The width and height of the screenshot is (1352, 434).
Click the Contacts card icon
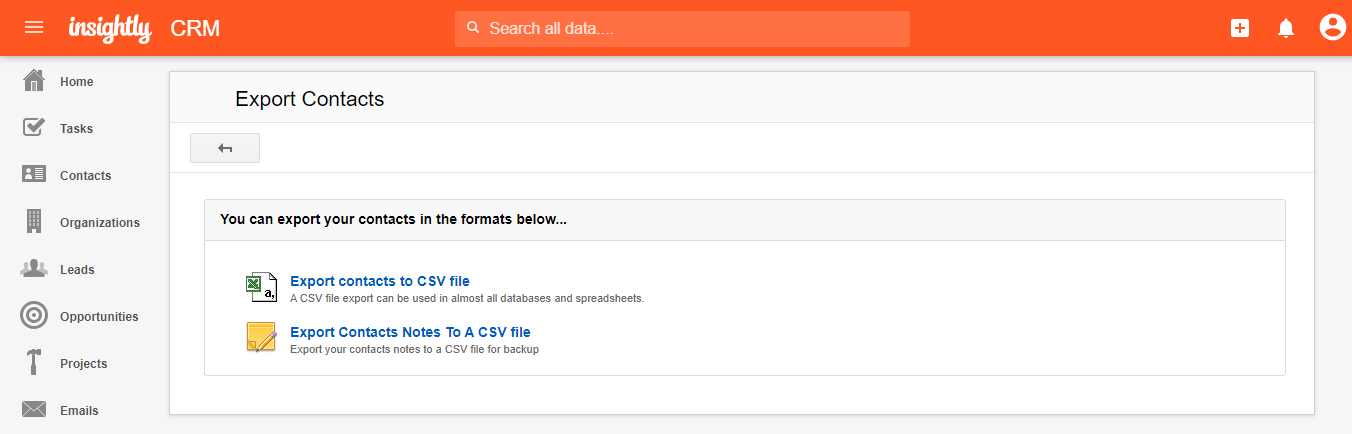click(x=34, y=175)
